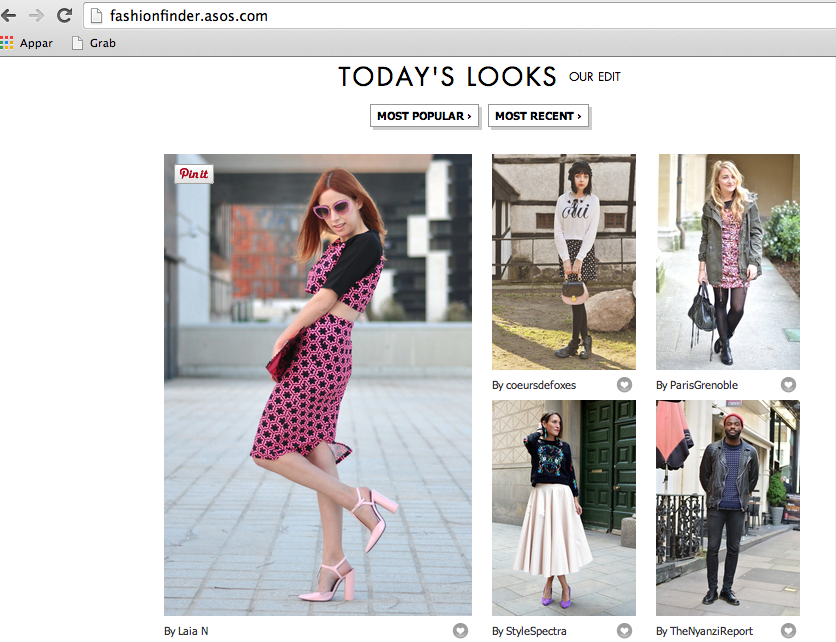Click the Today's Looks heading
This screenshot has height=642, width=836.
click(447, 77)
